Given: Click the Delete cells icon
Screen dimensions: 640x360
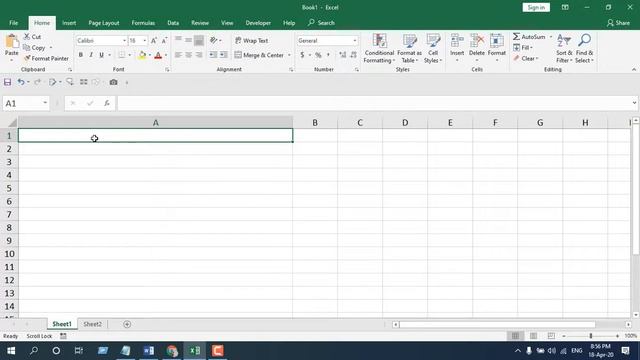Looking at the screenshot, I should pyautogui.click(x=477, y=41).
